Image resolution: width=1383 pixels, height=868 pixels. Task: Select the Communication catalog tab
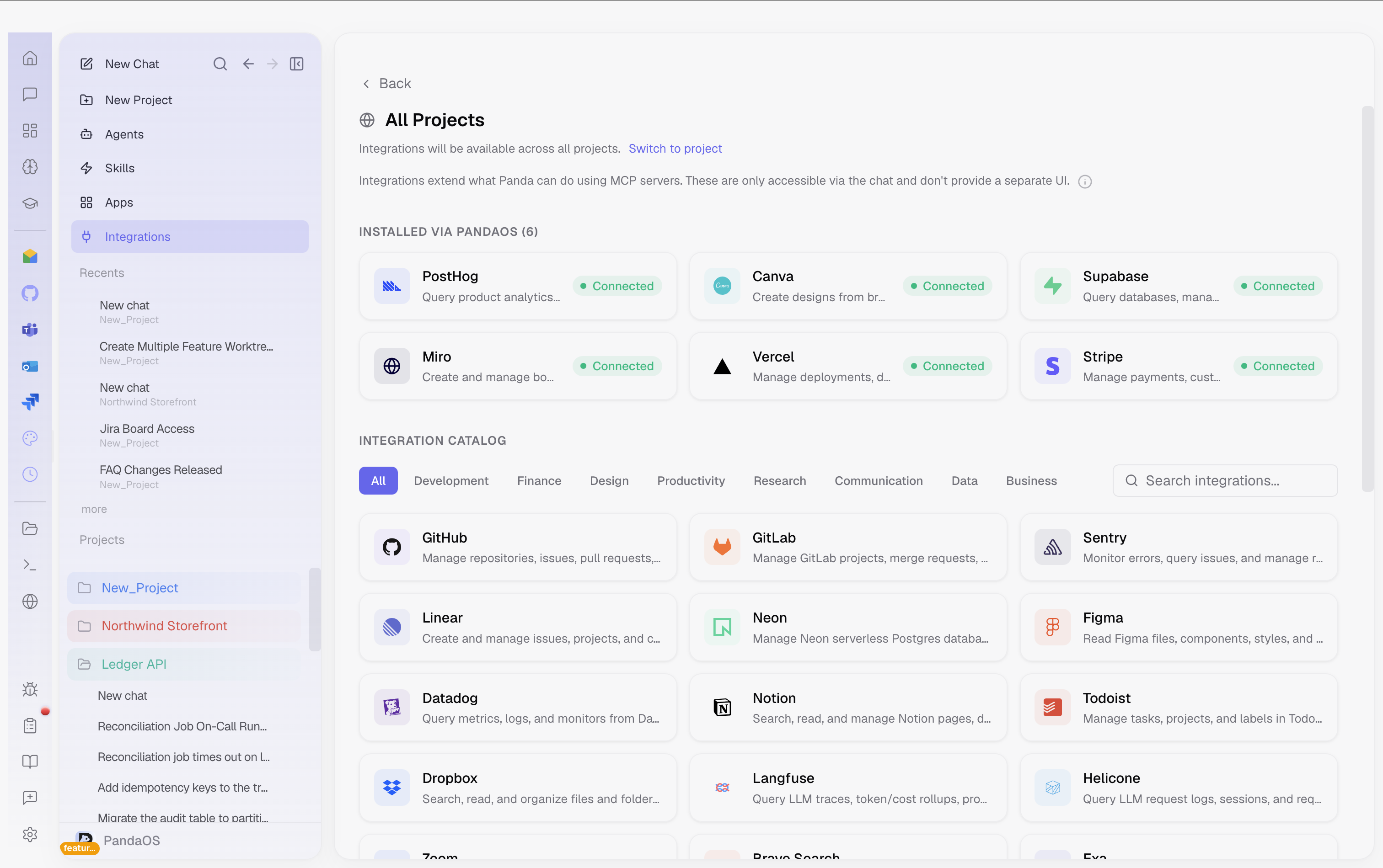coord(878,480)
